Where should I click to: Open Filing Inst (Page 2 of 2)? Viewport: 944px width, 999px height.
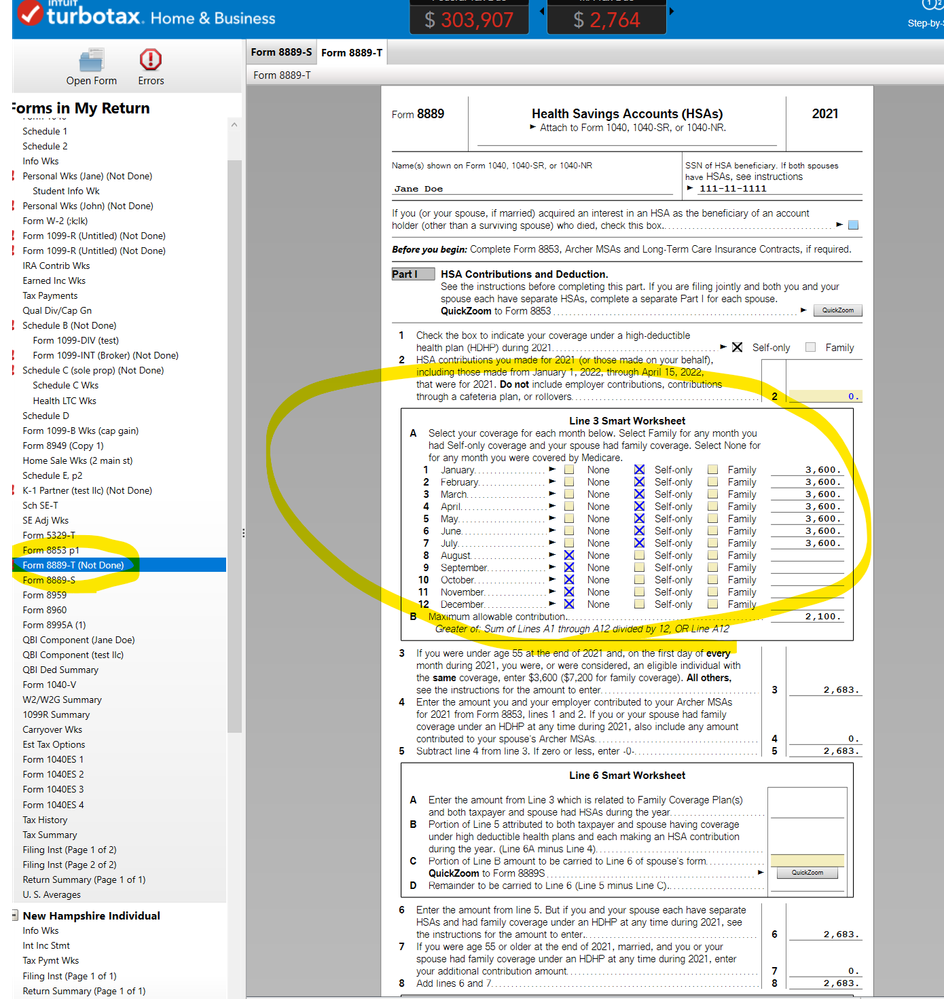coord(69,865)
